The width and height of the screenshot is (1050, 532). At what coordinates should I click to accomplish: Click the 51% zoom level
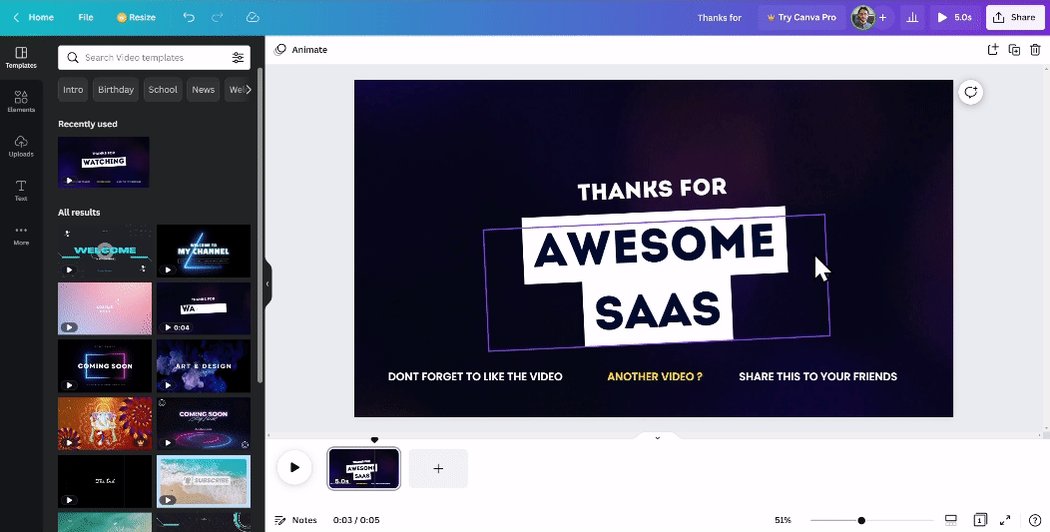click(783, 520)
